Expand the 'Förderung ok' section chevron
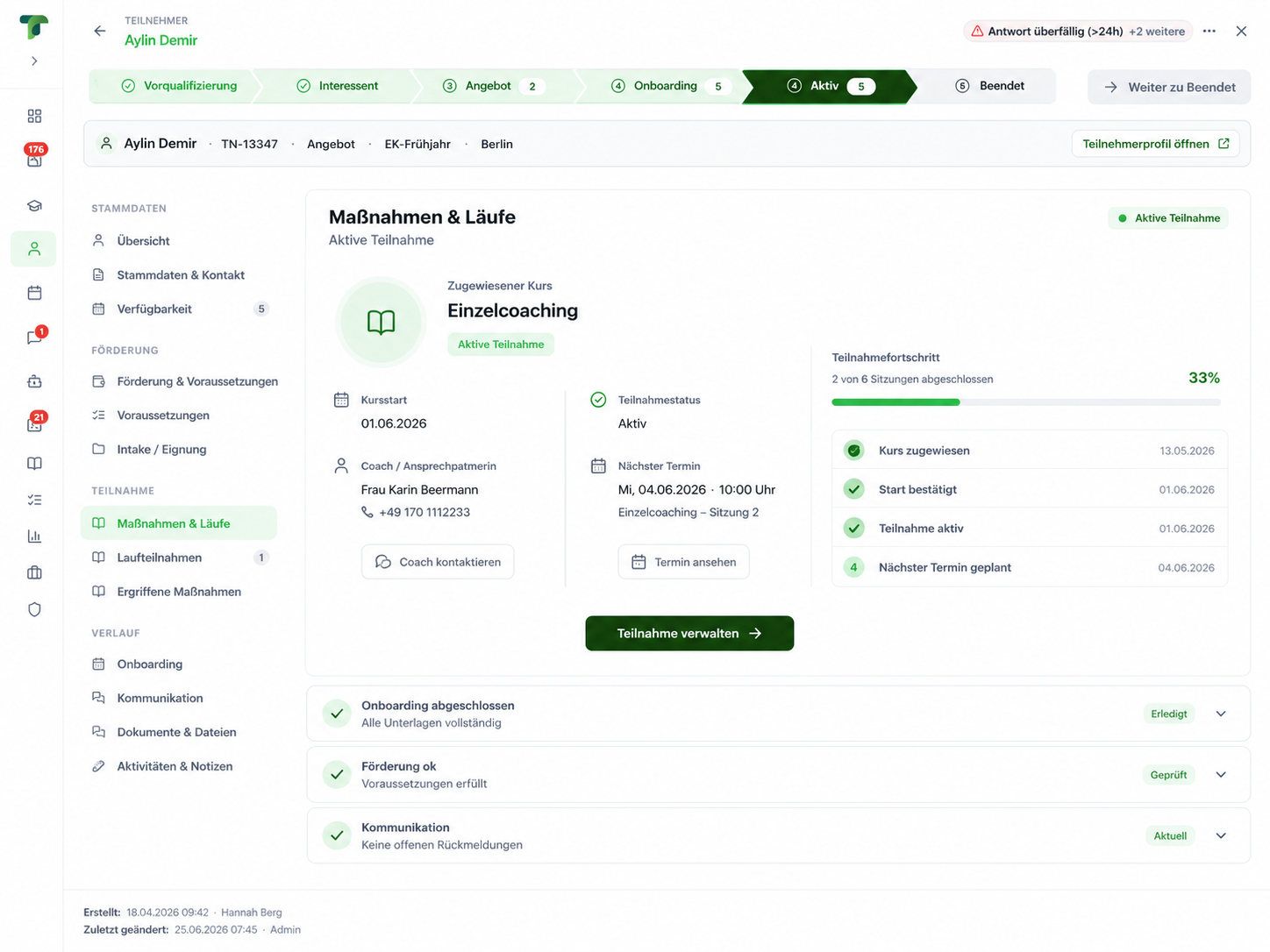 pyautogui.click(x=1221, y=775)
